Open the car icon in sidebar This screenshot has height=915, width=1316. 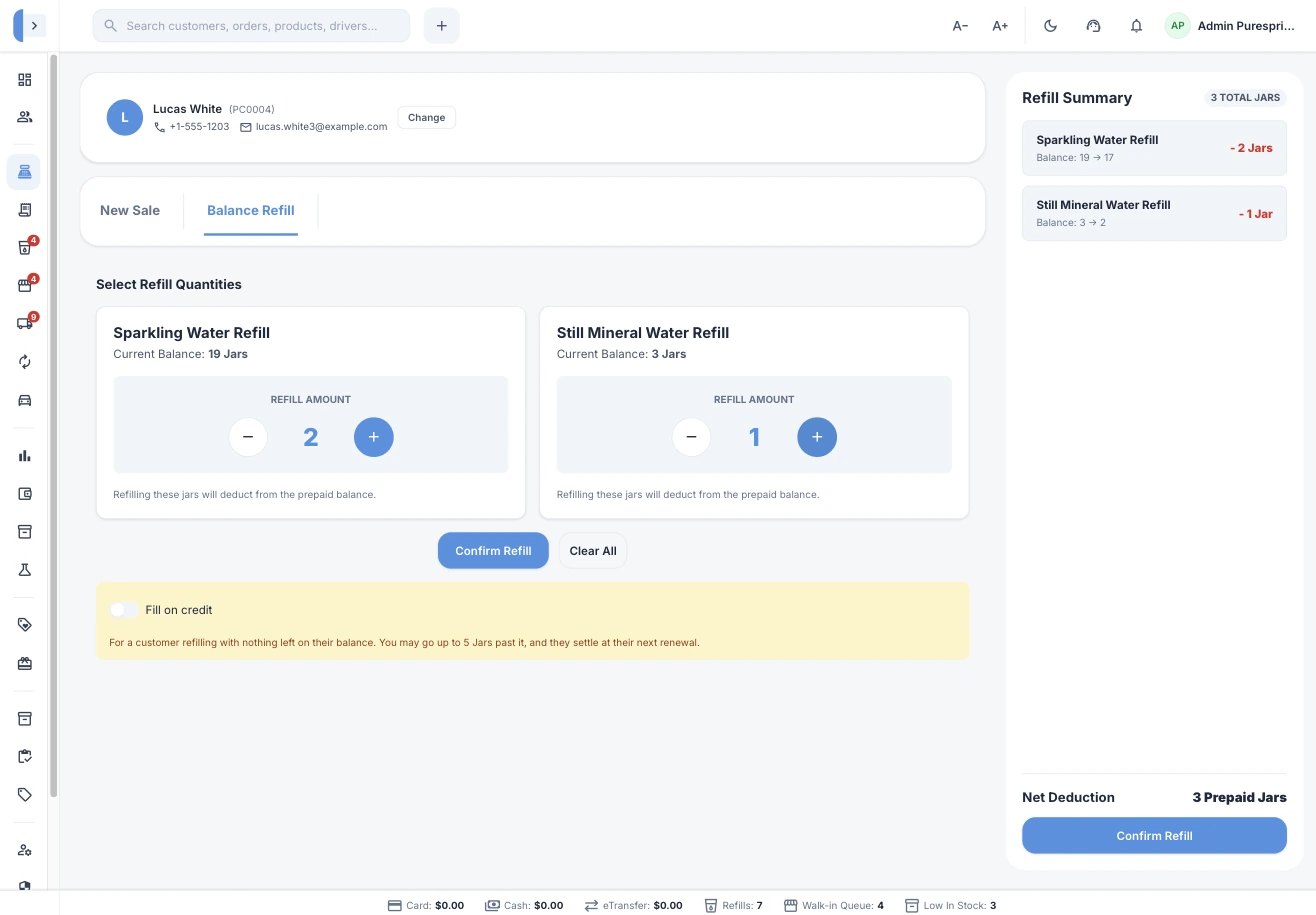[25, 400]
